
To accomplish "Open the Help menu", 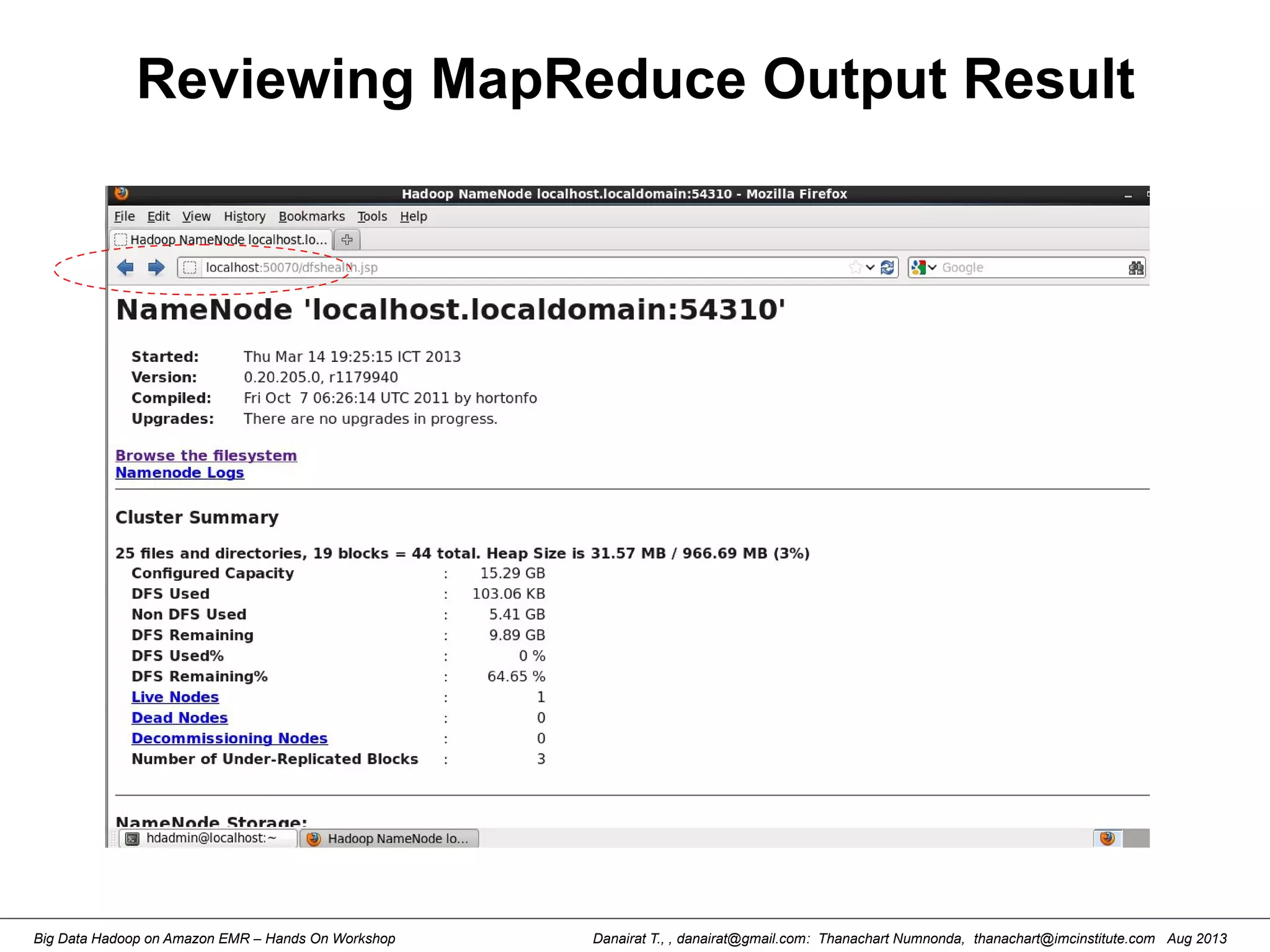I will click(x=414, y=216).
